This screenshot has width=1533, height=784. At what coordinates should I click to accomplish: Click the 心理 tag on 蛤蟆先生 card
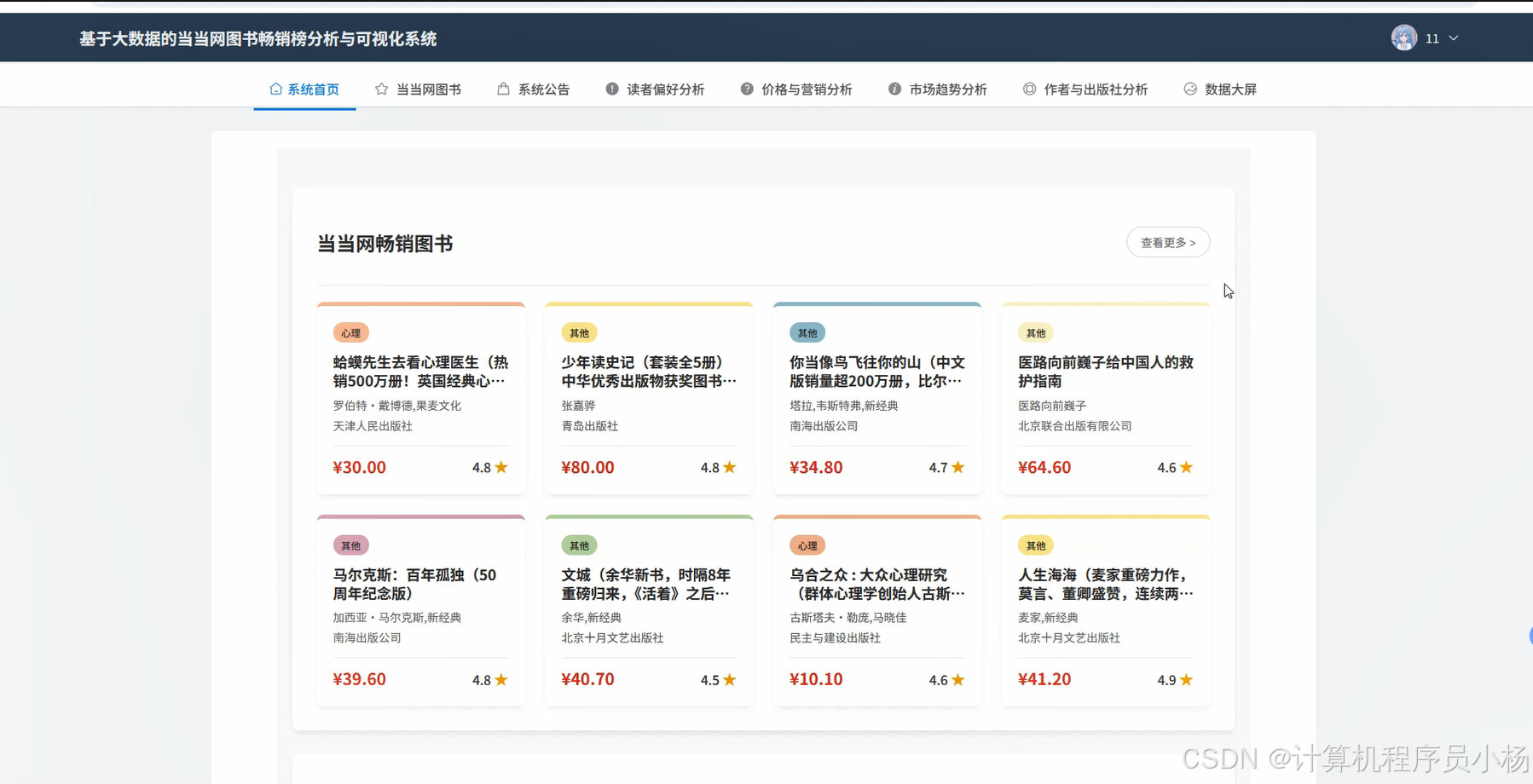tap(351, 332)
